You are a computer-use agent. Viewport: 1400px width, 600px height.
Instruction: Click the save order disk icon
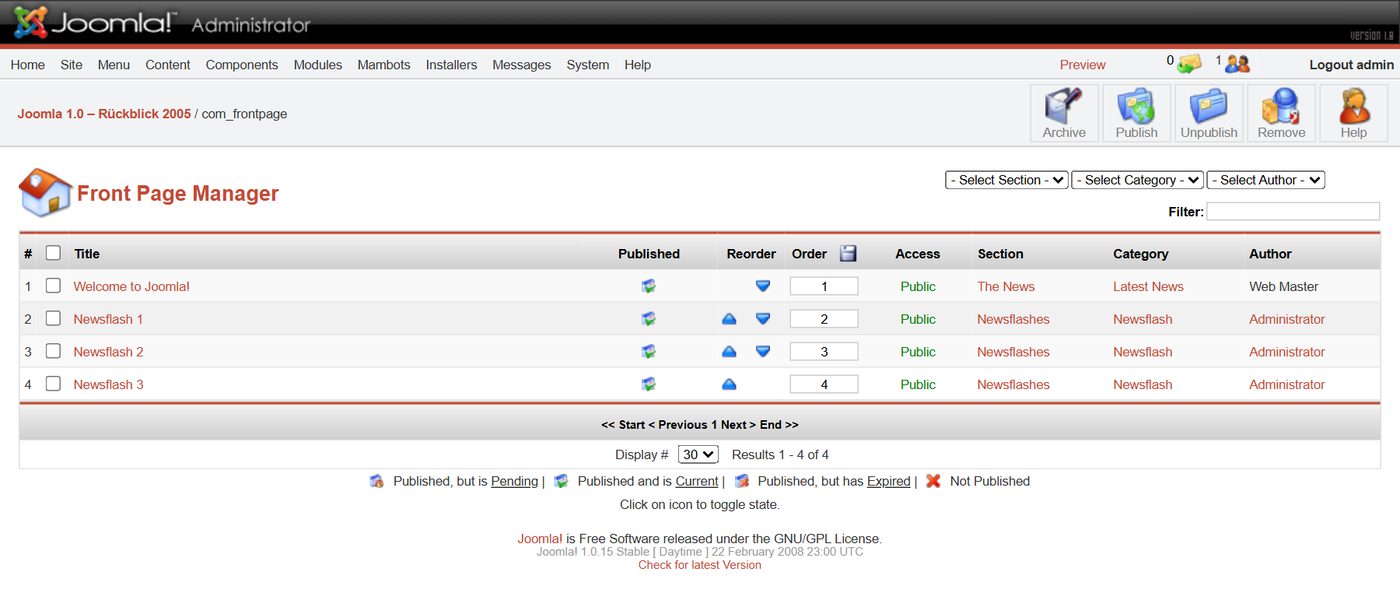pos(848,253)
